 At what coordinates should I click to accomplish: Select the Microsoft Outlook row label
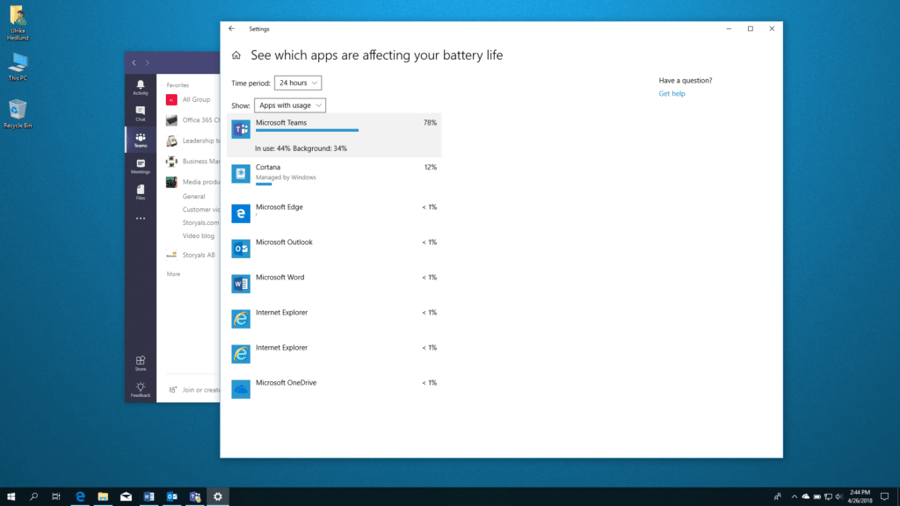tap(284, 242)
